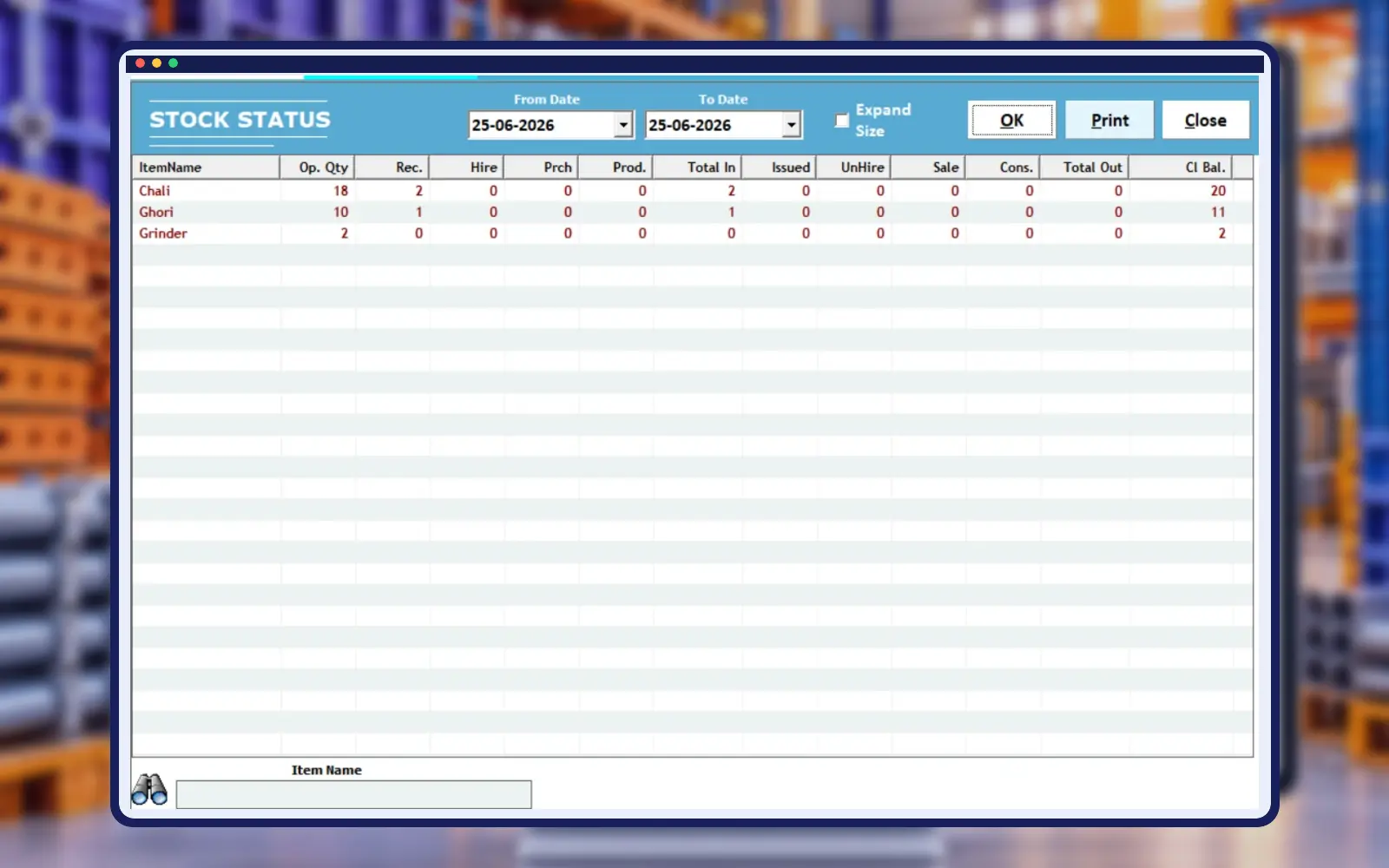Click the Op. Qty column header

point(318,168)
